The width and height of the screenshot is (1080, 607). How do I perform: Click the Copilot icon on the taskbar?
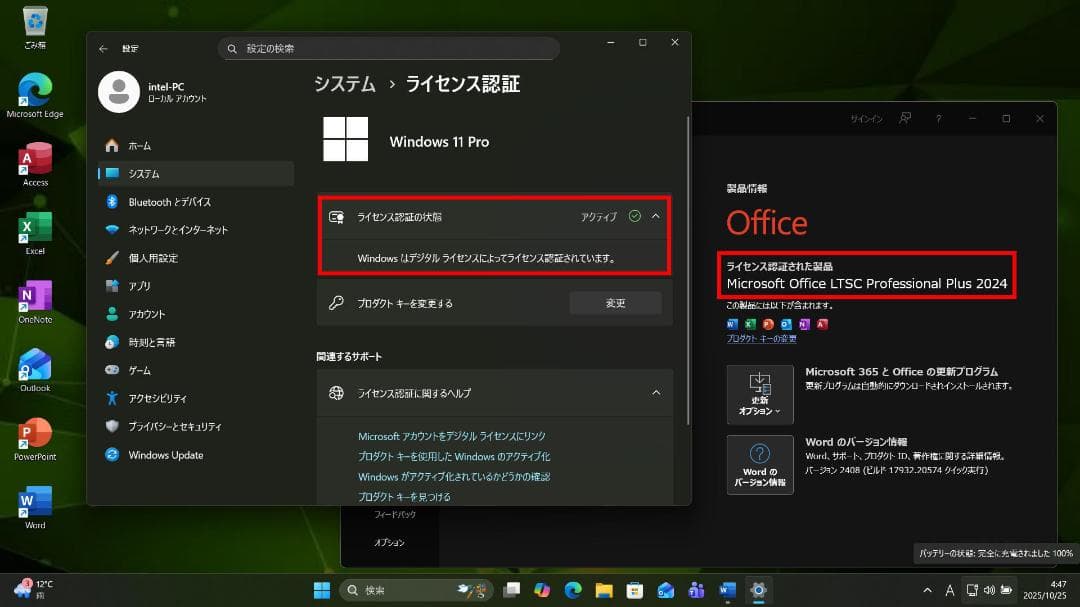(542, 590)
